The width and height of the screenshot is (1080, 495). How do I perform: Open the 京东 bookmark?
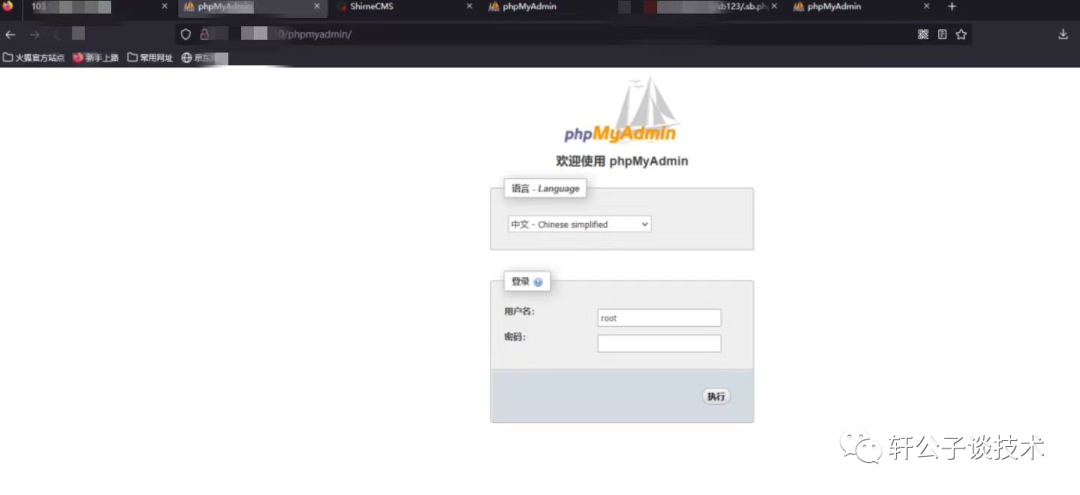(x=204, y=58)
